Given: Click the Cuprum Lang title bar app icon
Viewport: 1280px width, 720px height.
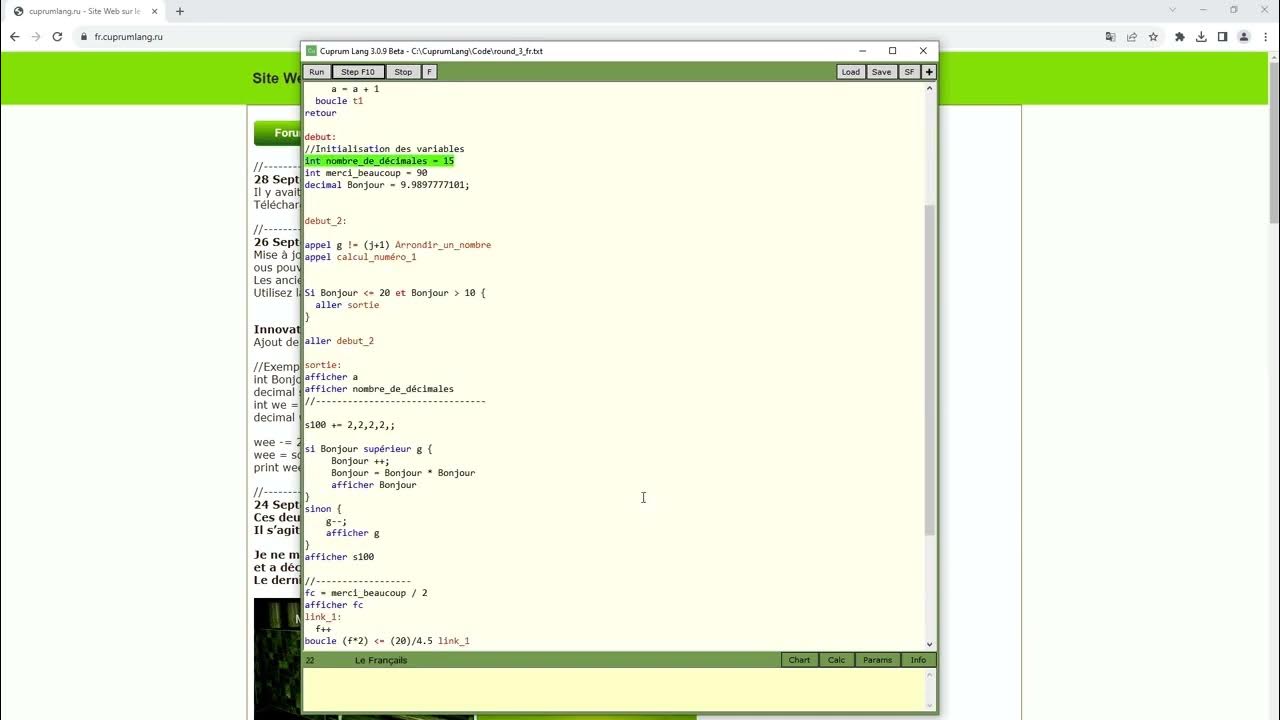Looking at the screenshot, I should tap(311, 51).
